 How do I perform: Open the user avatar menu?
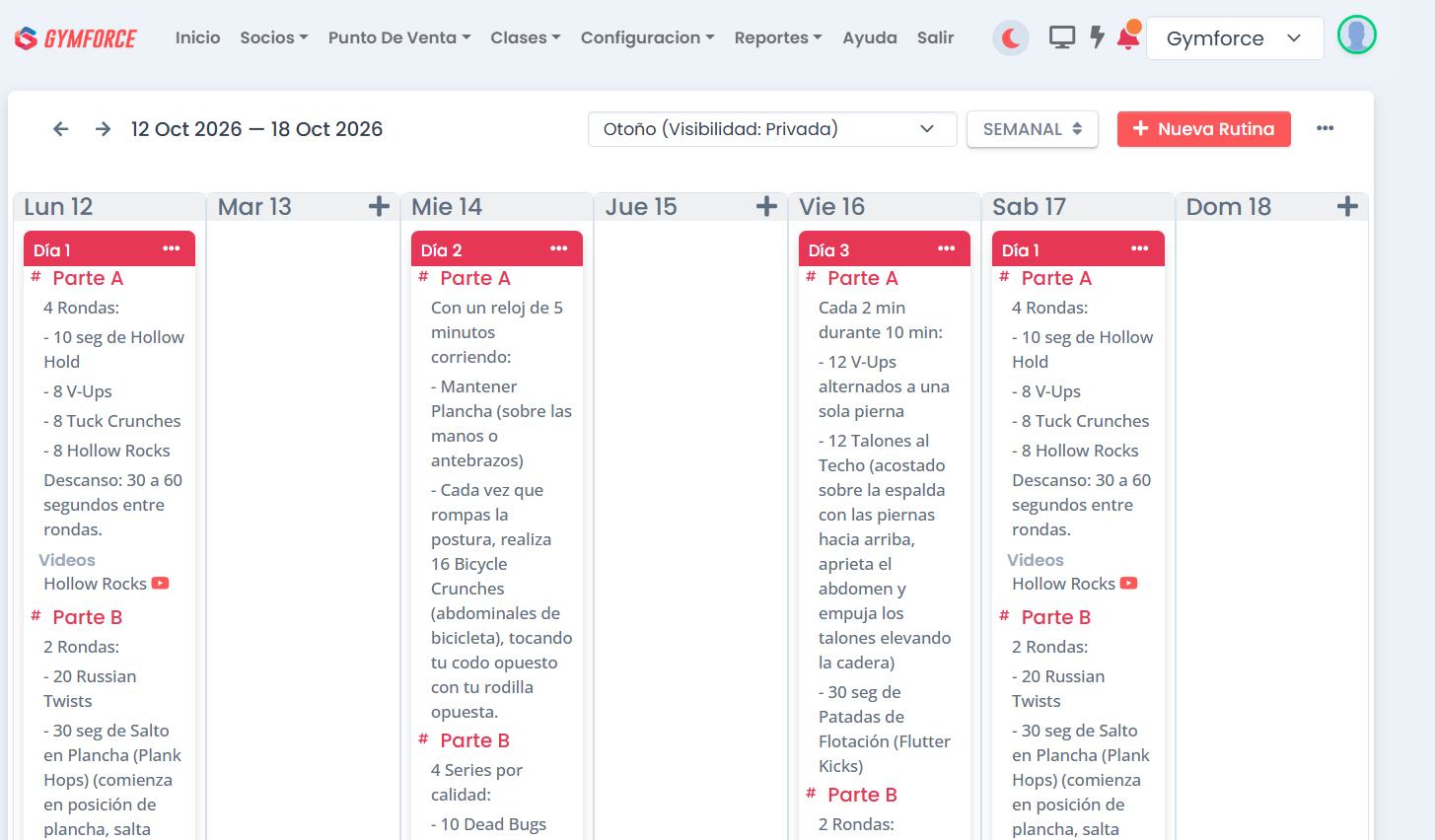click(x=1357, y=35)
